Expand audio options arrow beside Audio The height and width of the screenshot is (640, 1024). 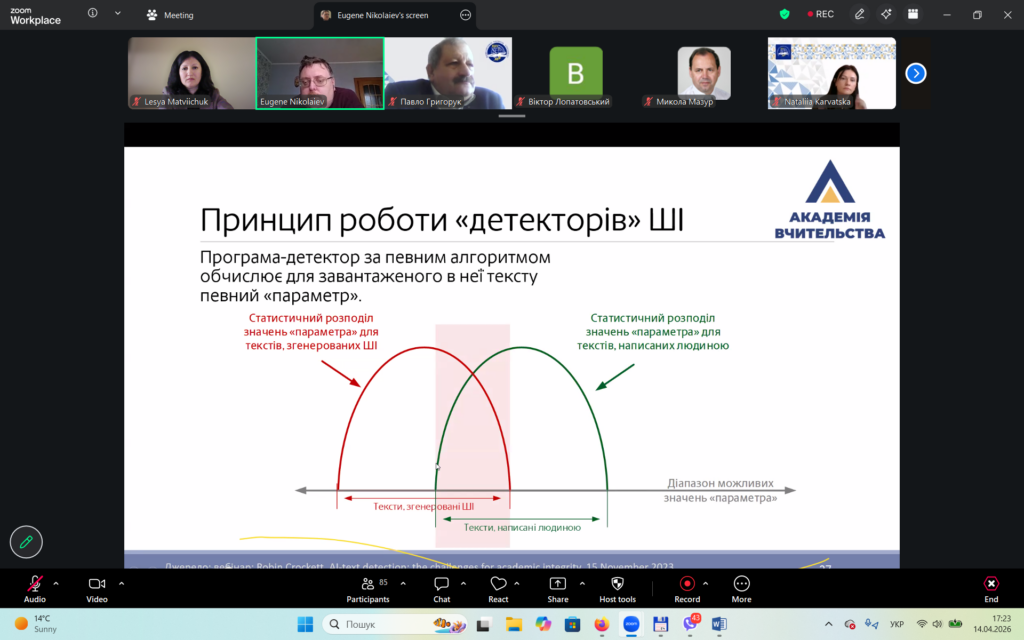tap(56, 583)
